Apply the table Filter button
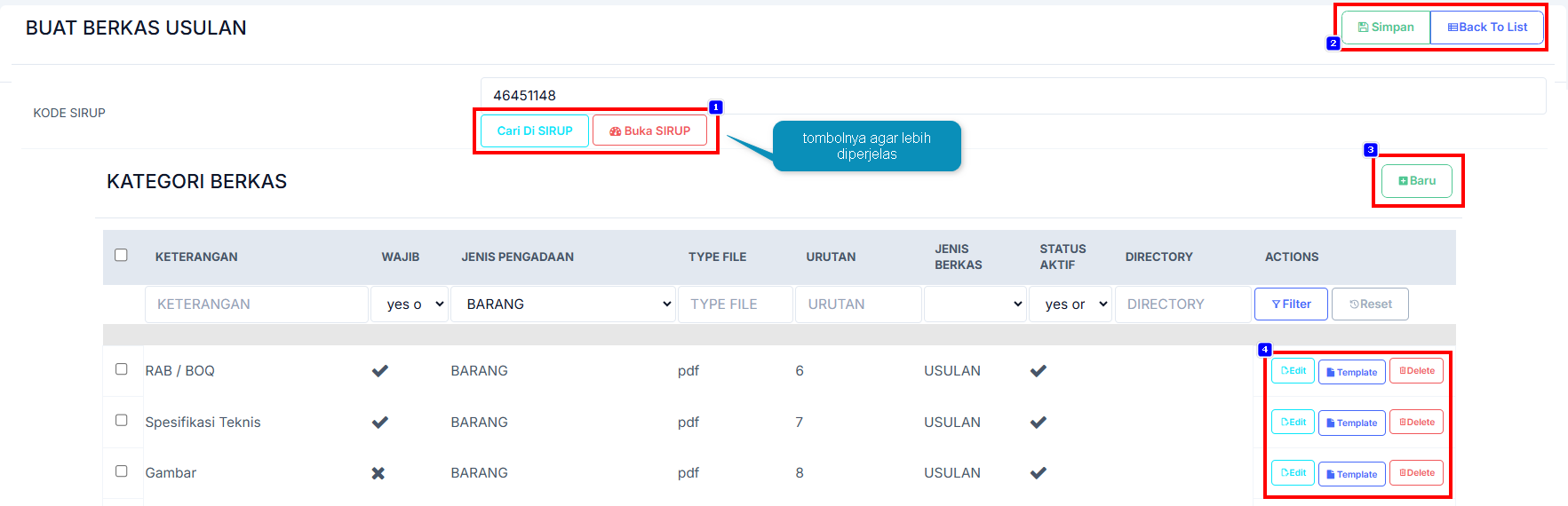The image size is (1568, 506). [1290, 304]
